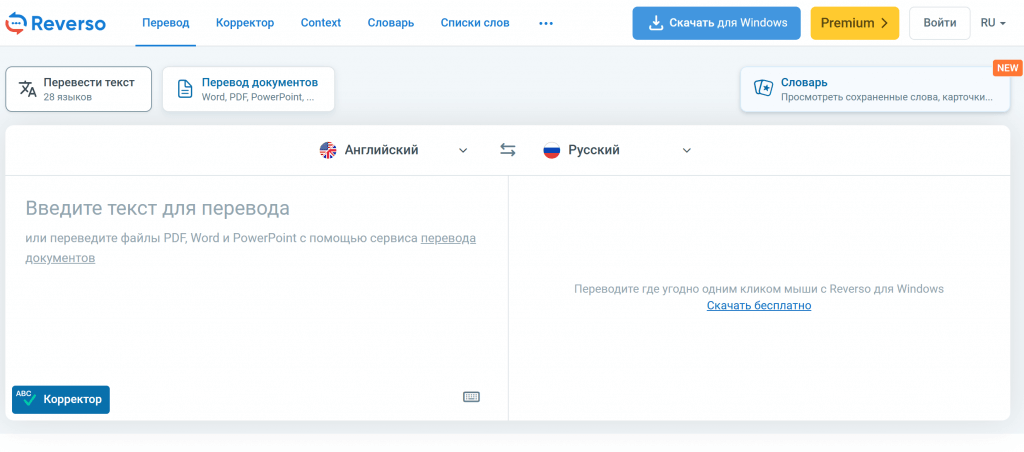Click the document icon in Перевод документов
1024x452 pixels.
pyautogui.click(x=185, y=89)
